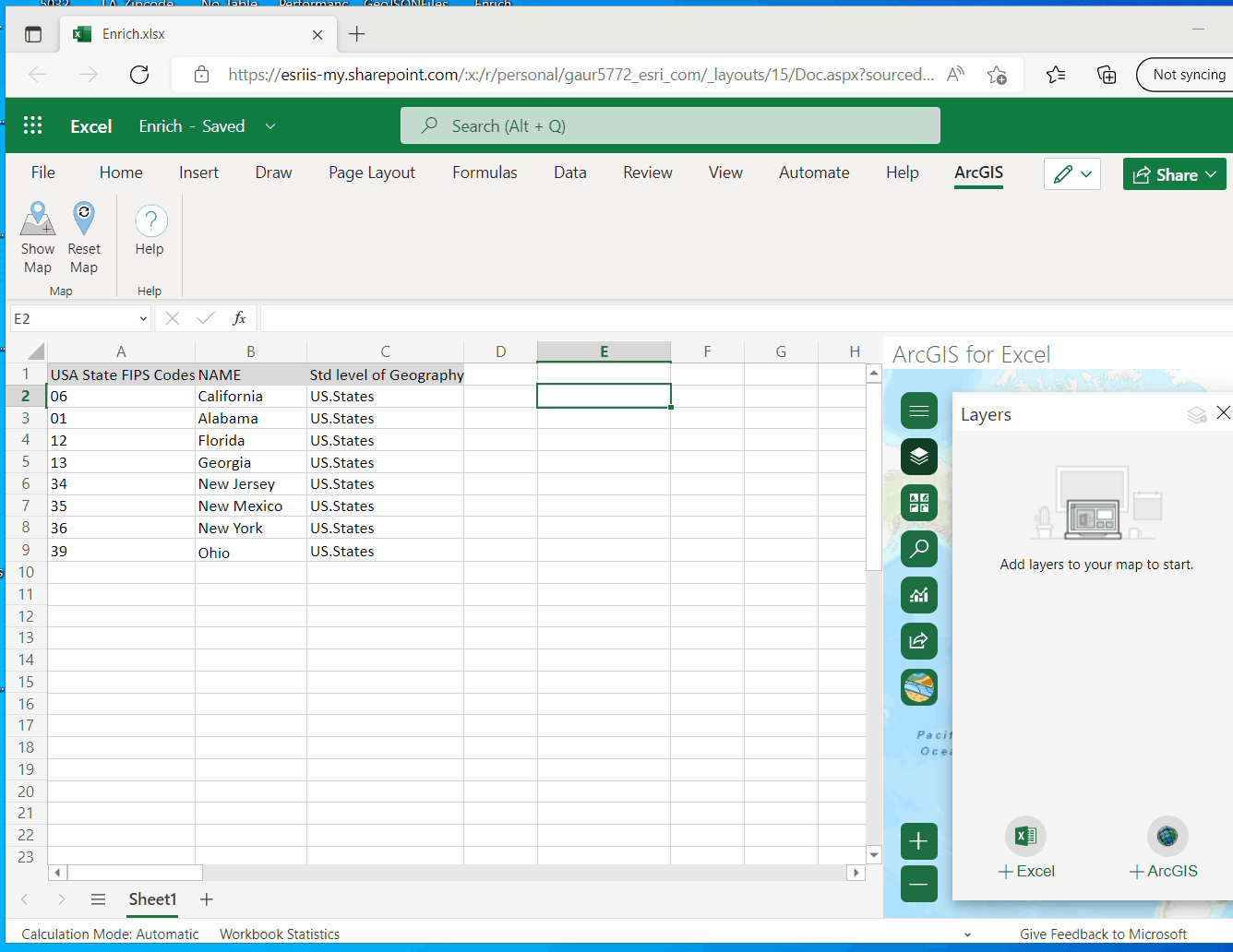Switch to the Data ribbon tab
Image resolution: width=1233 pixels, height=952 pixels.
pyautogui.click(x=570, y=173)
